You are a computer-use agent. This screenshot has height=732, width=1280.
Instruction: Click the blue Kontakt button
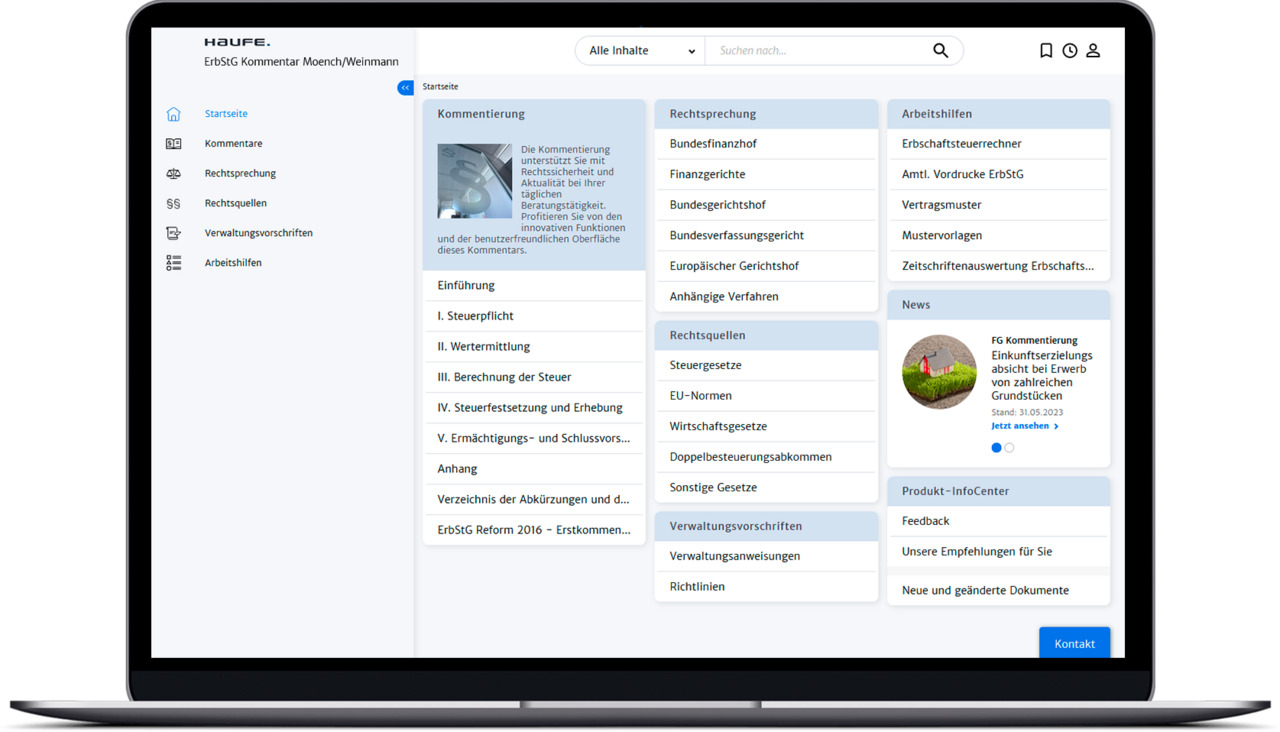[1075, 643]
